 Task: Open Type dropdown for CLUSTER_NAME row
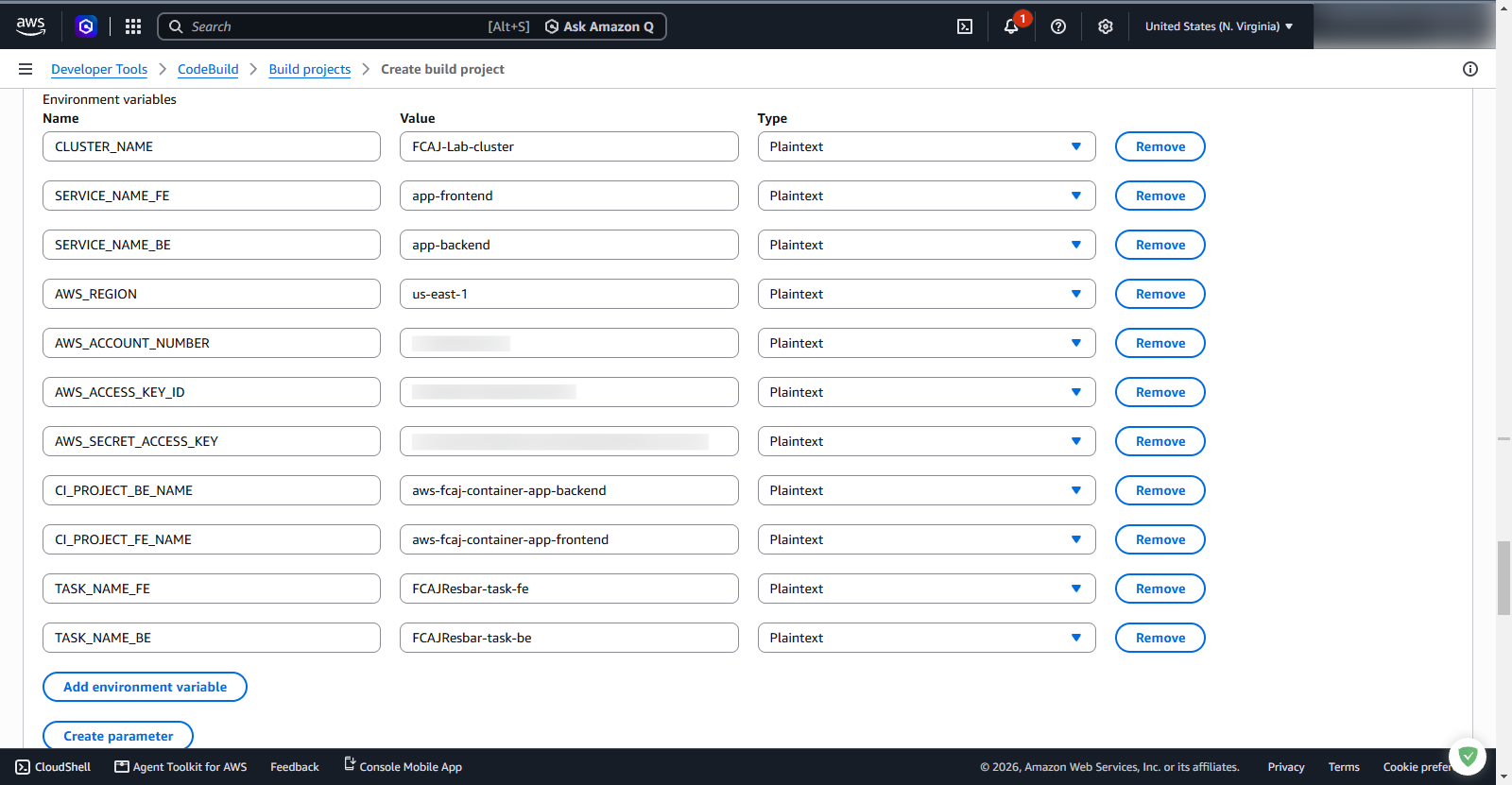(926, 146)
